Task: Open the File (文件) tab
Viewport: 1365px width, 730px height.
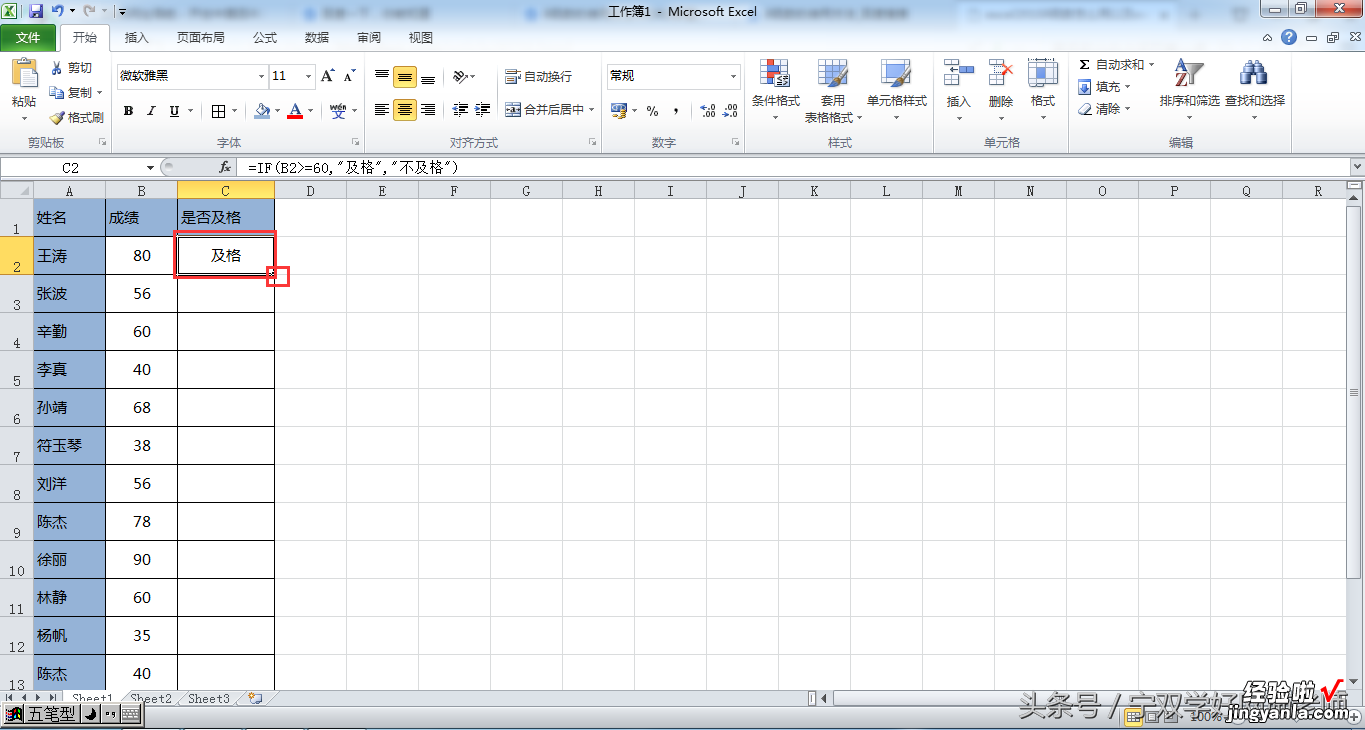Action: coord(29,38)
